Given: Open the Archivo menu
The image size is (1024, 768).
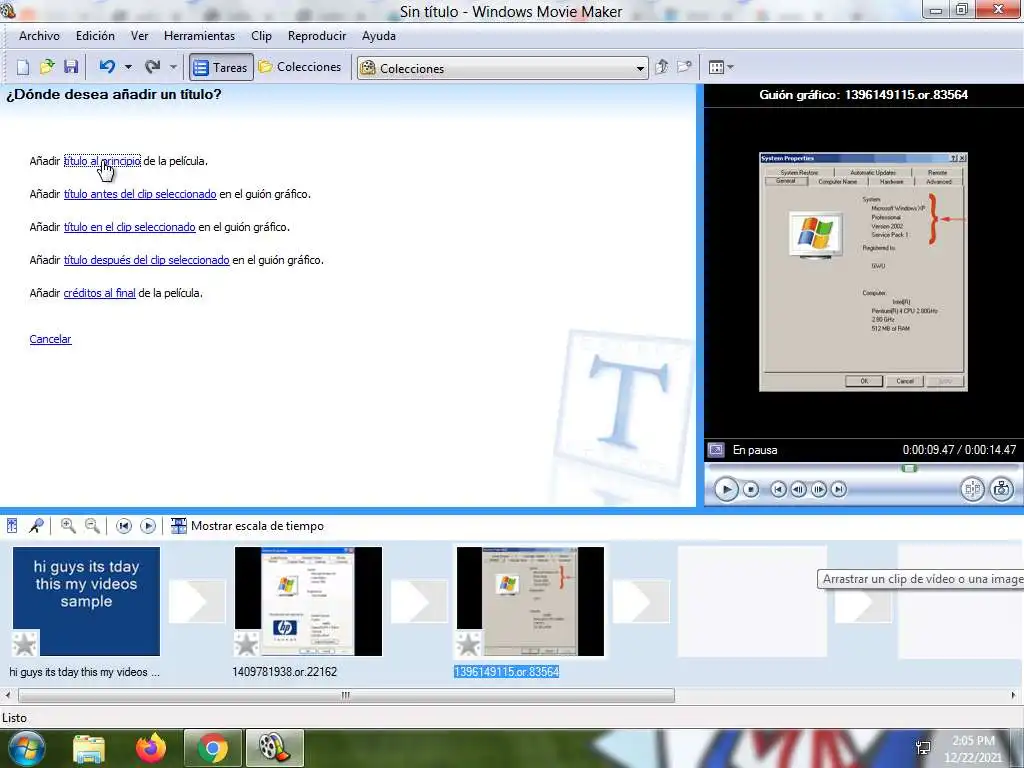Looking at the screenshot, I should coord(39,36).
